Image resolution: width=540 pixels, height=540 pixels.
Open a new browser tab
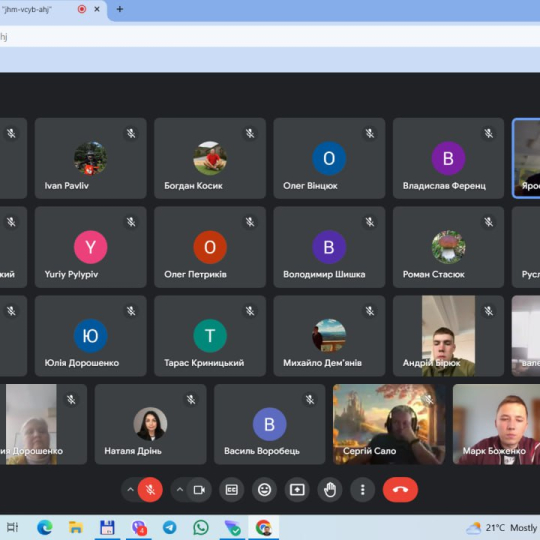point(120,9)
